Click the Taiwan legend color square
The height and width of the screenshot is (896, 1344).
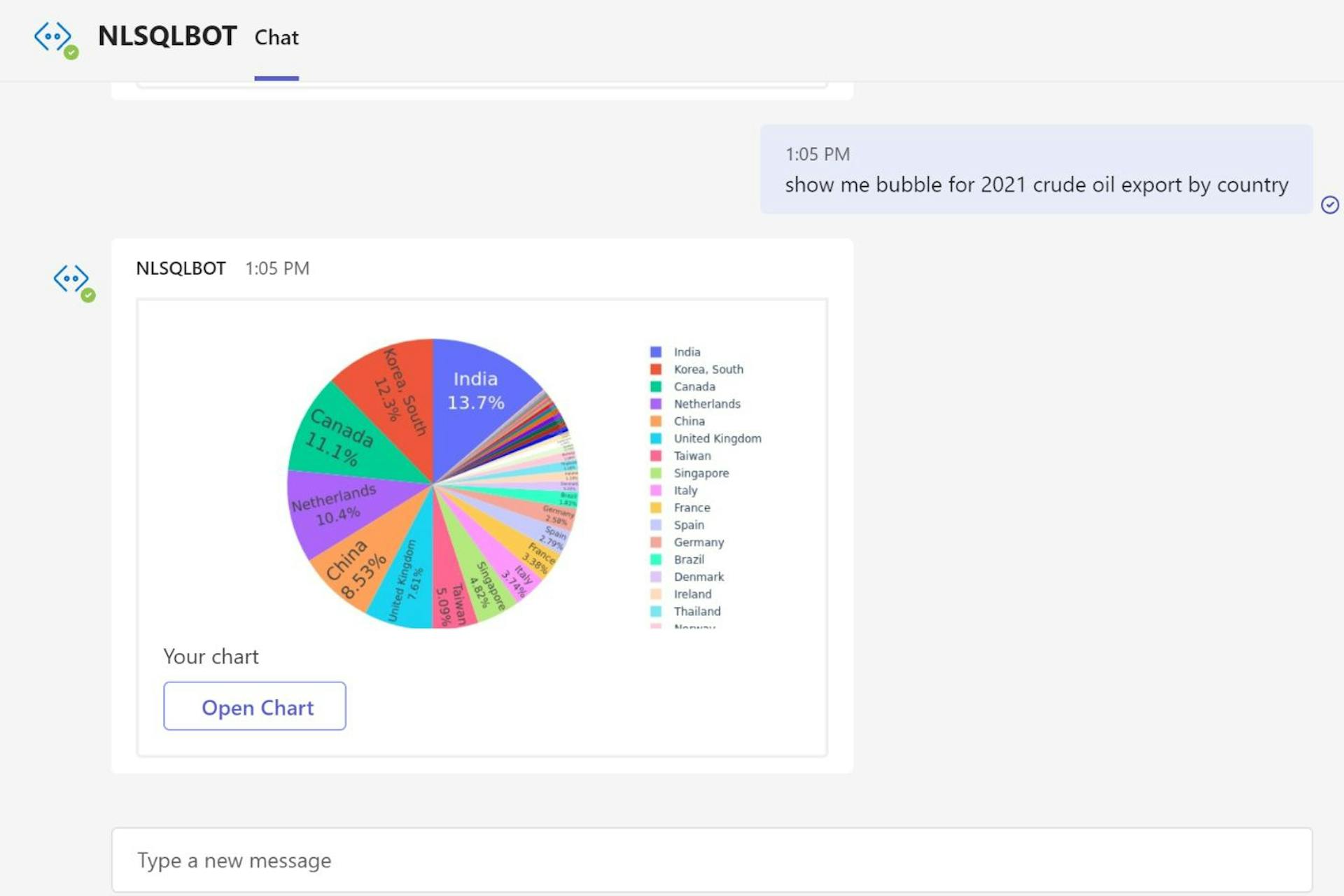[x=657, y=456]
